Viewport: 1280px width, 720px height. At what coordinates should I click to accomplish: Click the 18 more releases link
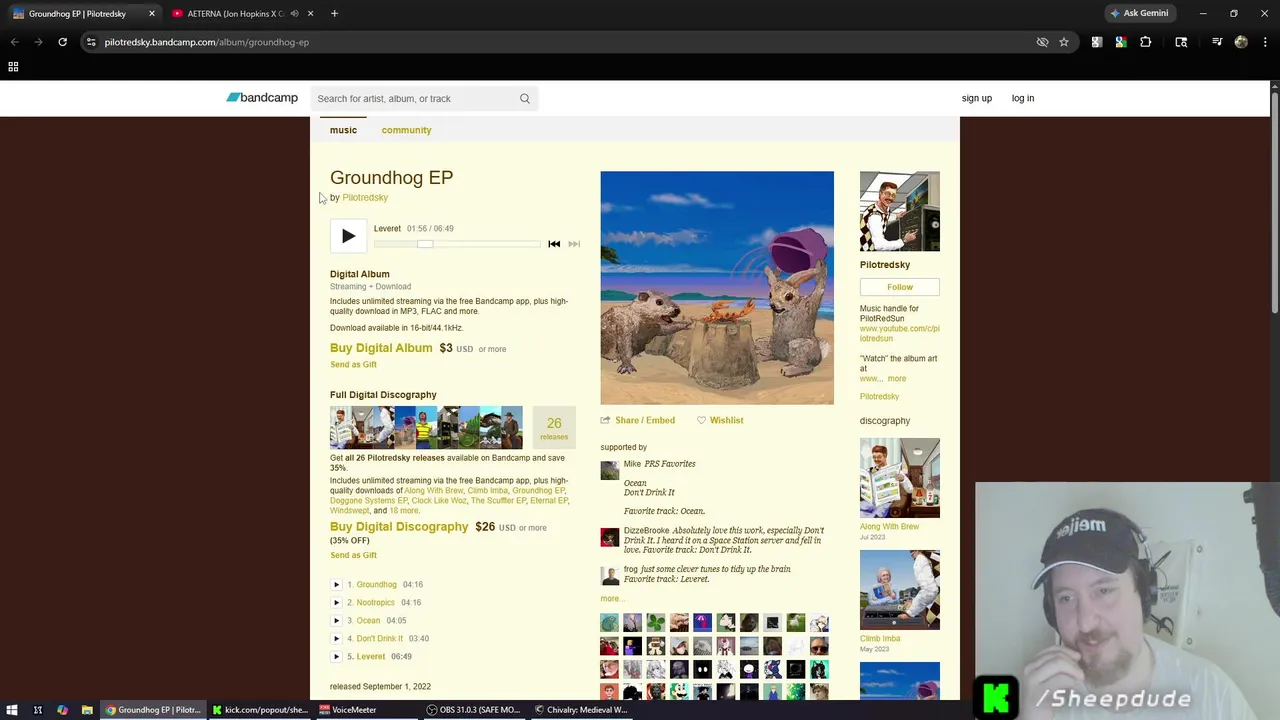404,511
